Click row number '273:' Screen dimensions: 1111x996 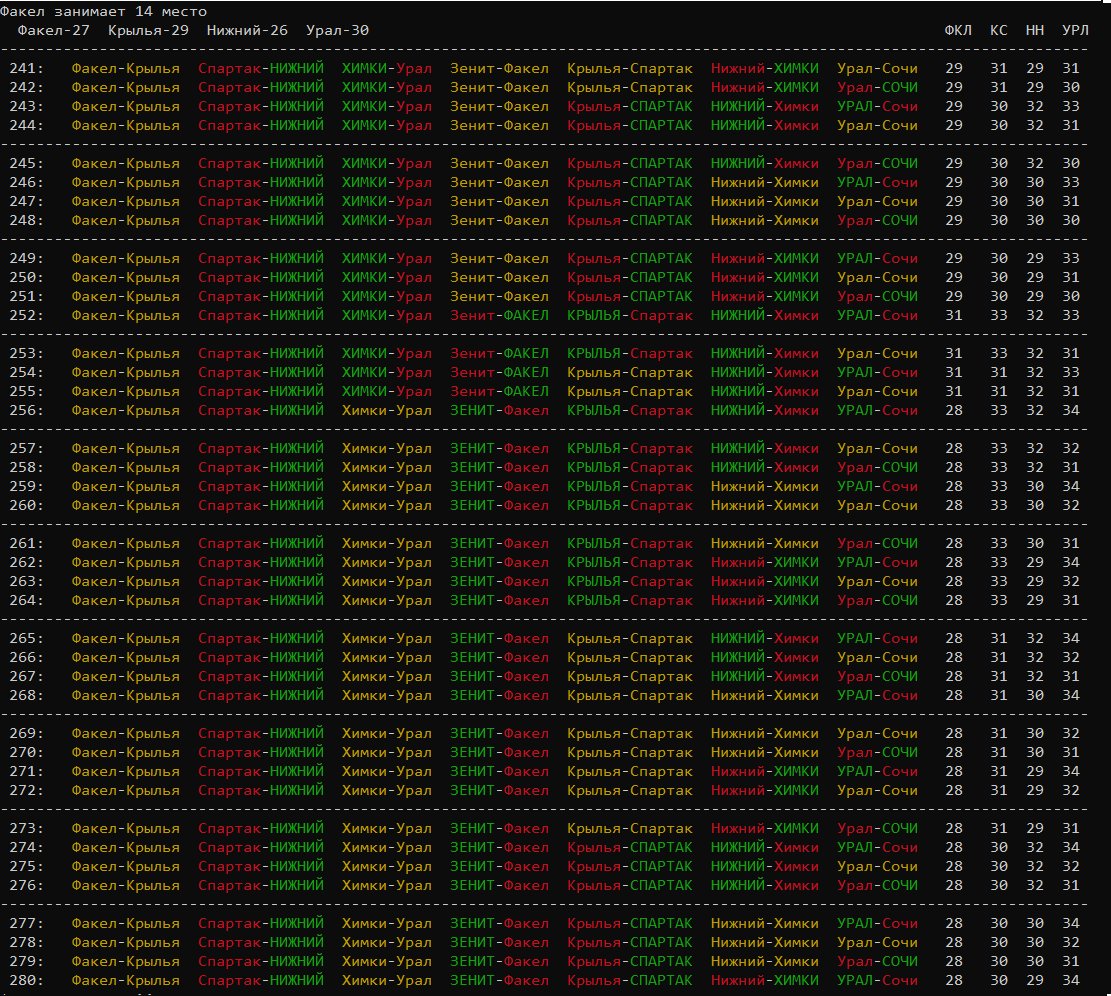[26, 828]
